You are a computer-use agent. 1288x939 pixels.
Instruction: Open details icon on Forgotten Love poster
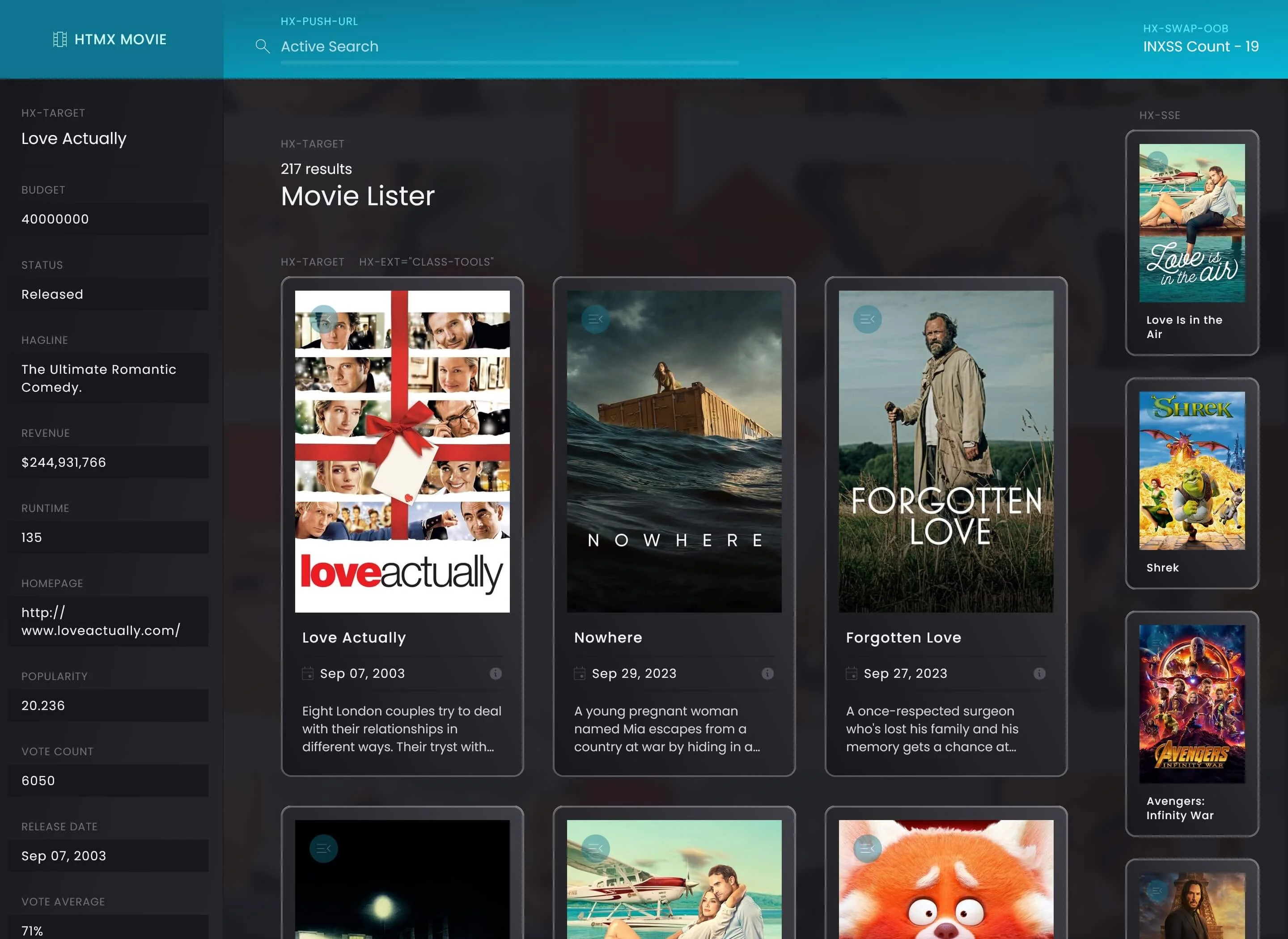pyautogui.click(x=867, y=319)
